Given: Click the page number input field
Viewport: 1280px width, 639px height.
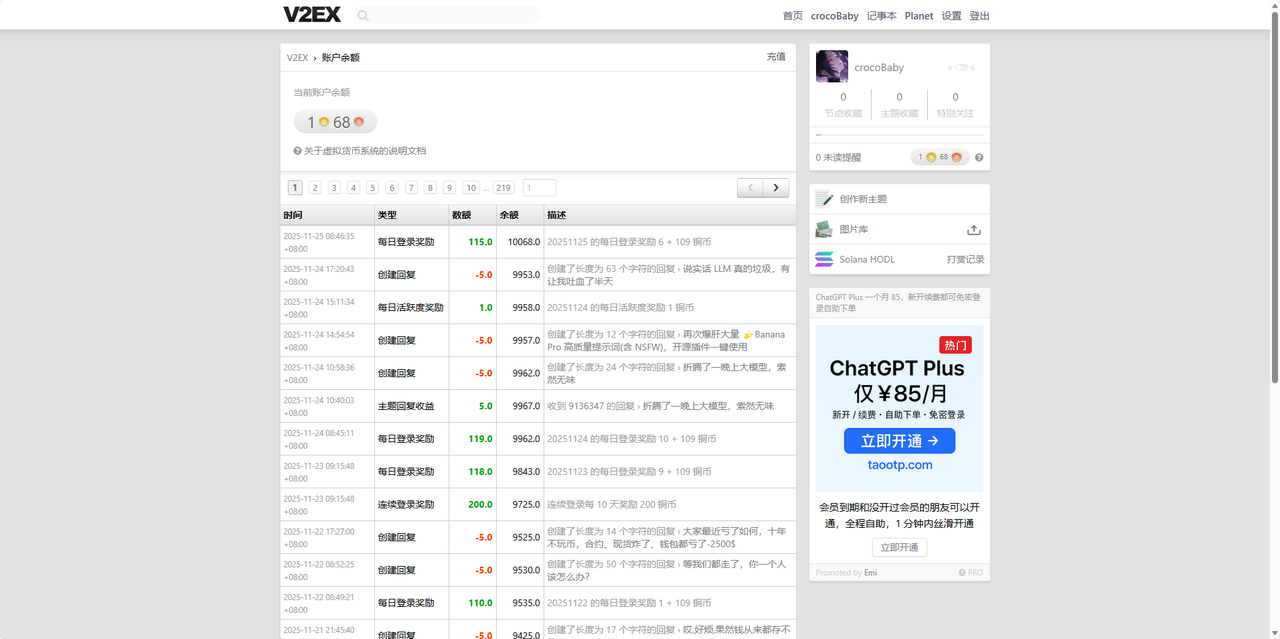Looking at the screenshot, I should coord(539,188).
